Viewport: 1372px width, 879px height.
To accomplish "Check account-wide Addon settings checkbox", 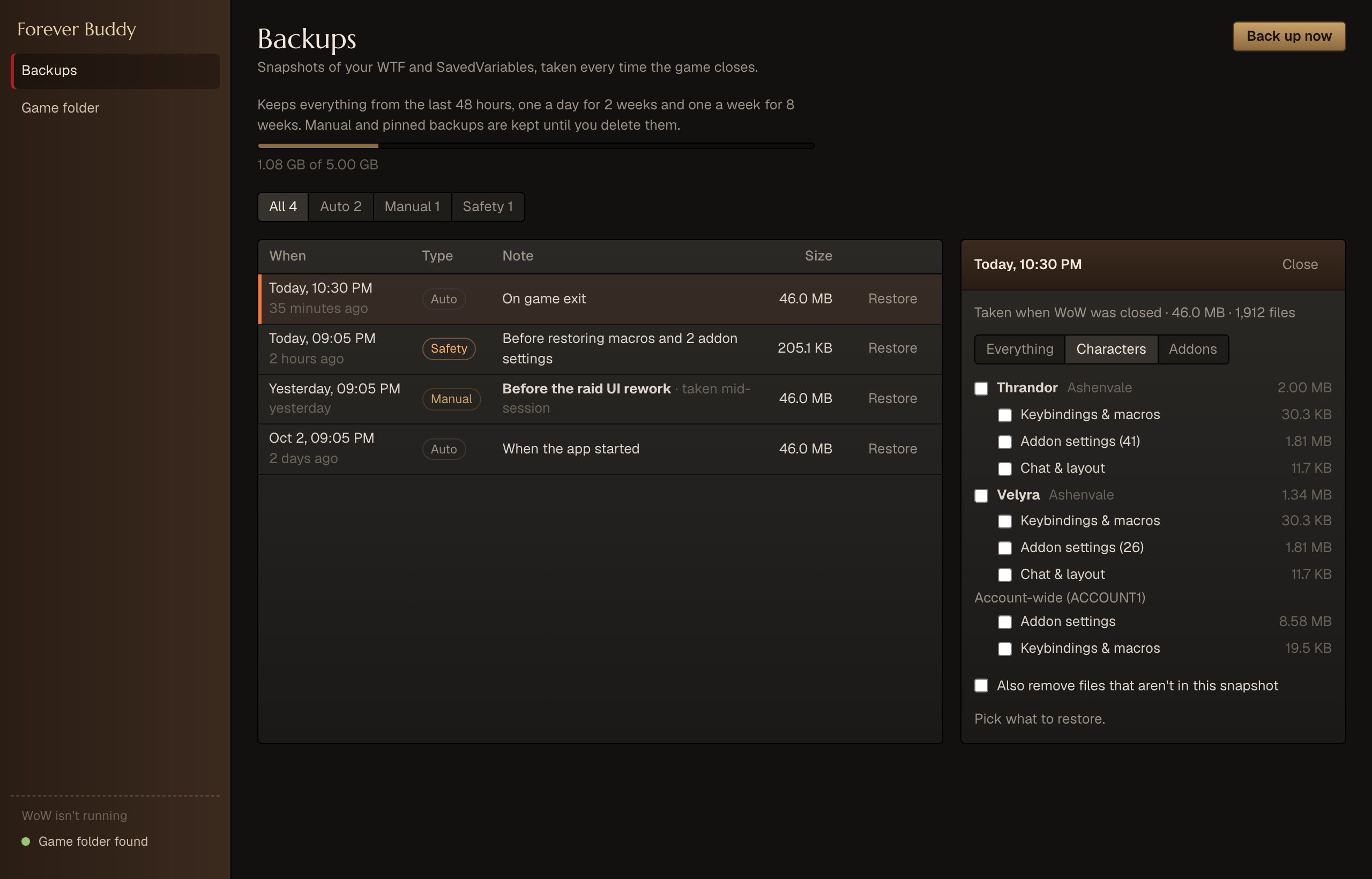I will tap(1004, 622).
